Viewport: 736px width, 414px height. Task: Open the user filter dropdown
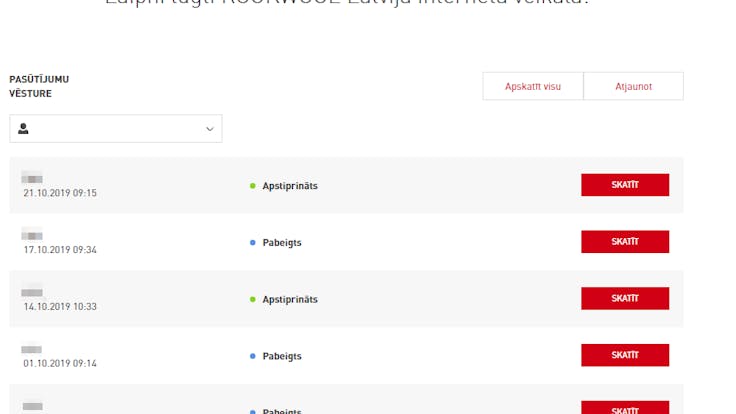[x=115, y=129]
